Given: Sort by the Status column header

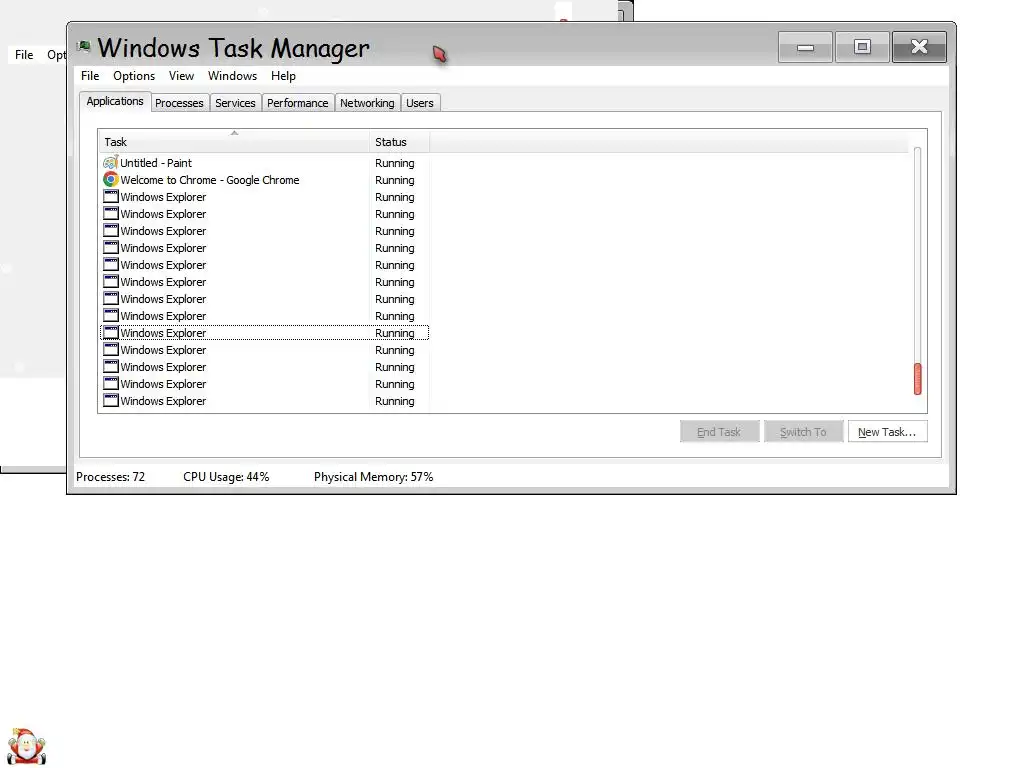Looking at the screenshot, I should pyautogui.click(x=399, y=142).
